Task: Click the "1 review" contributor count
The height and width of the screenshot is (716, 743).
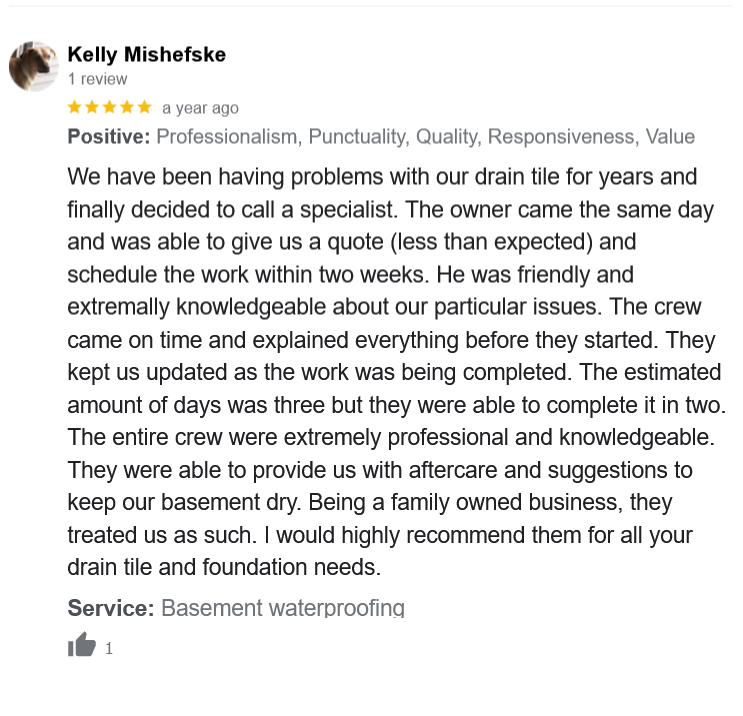Action: click(x=97, y=79)
